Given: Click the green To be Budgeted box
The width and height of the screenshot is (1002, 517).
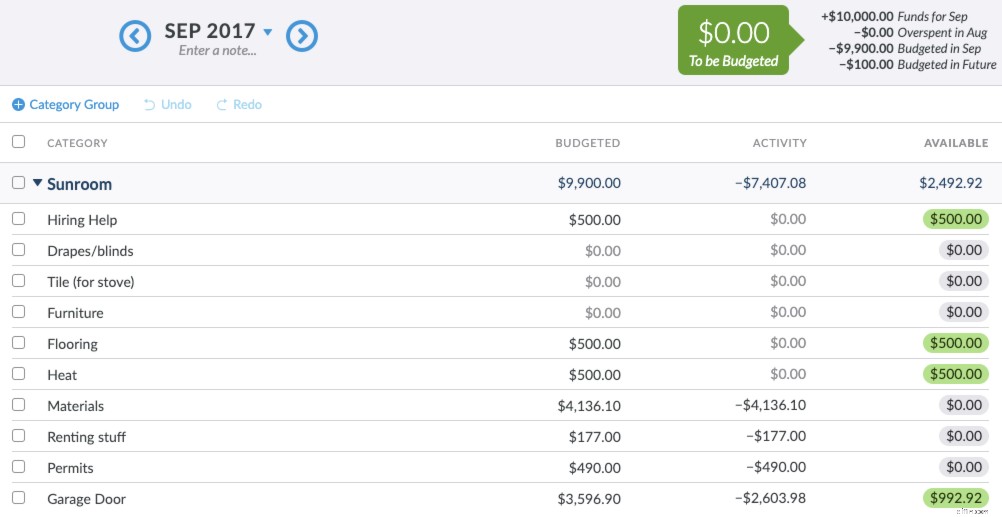Looking at the screenshot, I should (733, 41).
